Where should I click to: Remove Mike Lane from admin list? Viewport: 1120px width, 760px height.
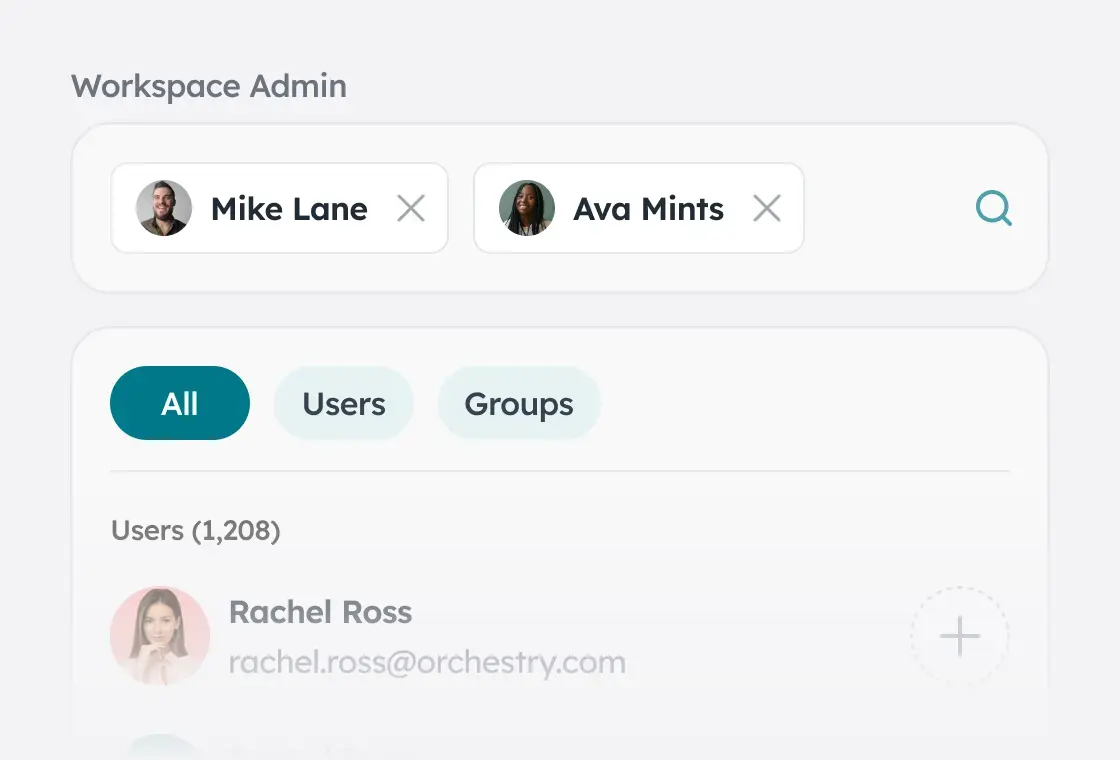(411, 208)
